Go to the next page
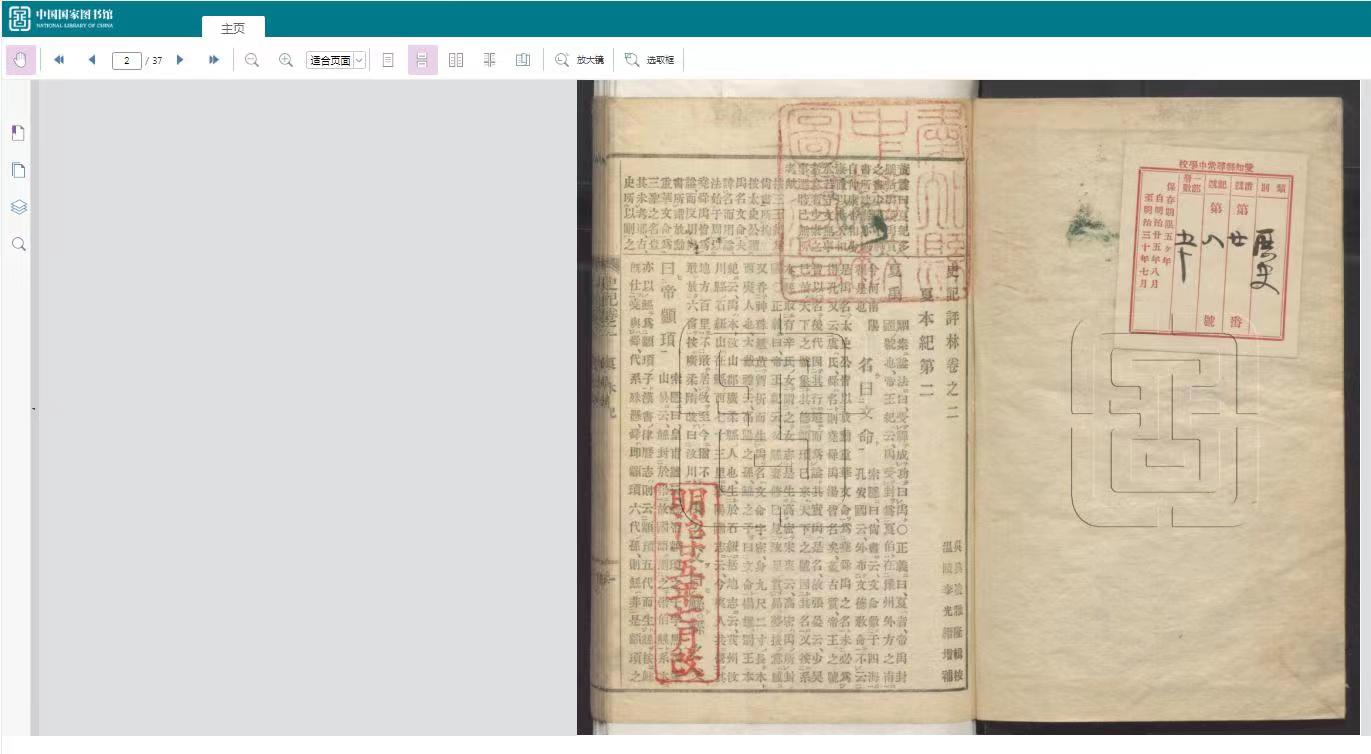 [180, 60]
